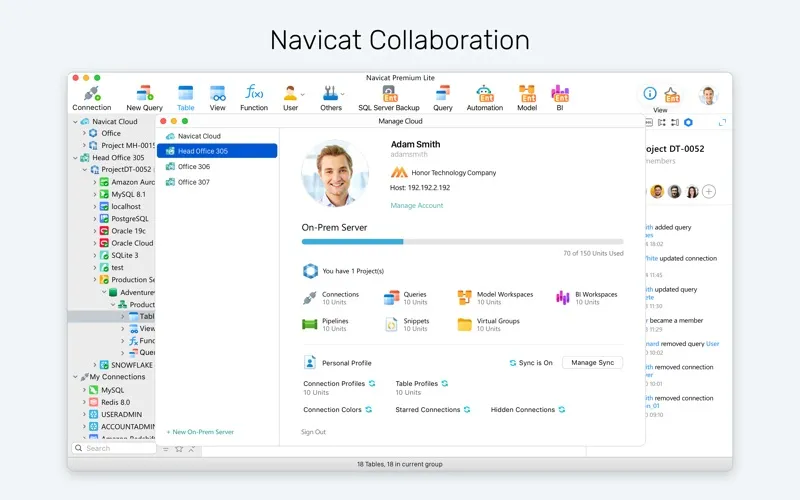
Task: Toggle sync for Connection Colors
Action: pyautogui.click(x=368, y=410)
